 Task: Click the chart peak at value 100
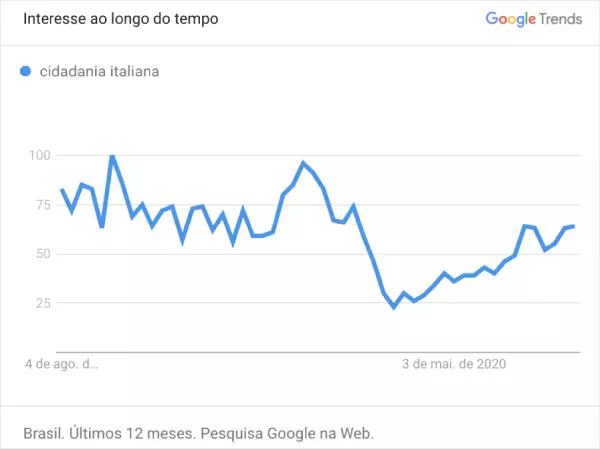click(112, 156)
